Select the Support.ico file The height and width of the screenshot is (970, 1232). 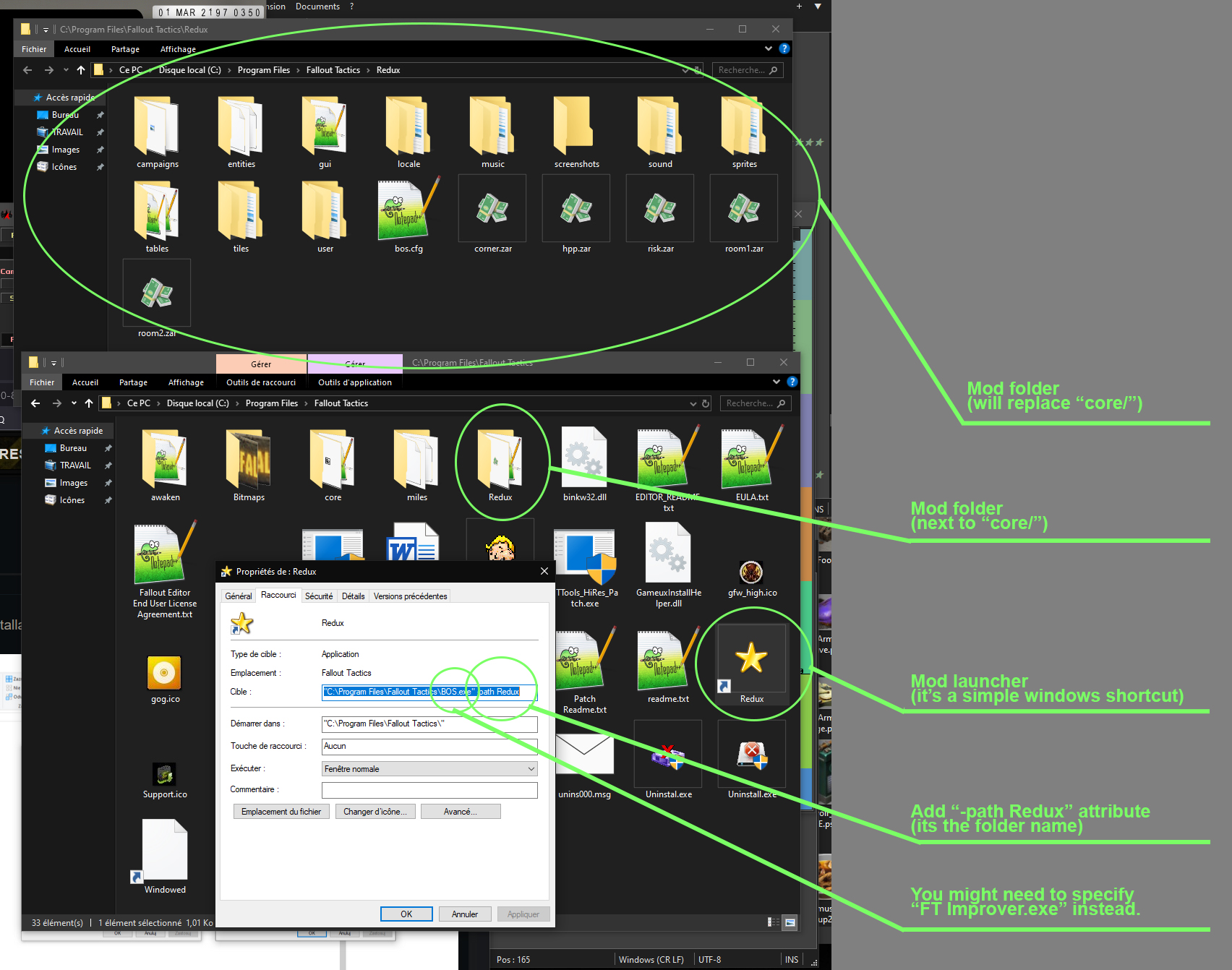pyautogui.click(x=165, y=781)
